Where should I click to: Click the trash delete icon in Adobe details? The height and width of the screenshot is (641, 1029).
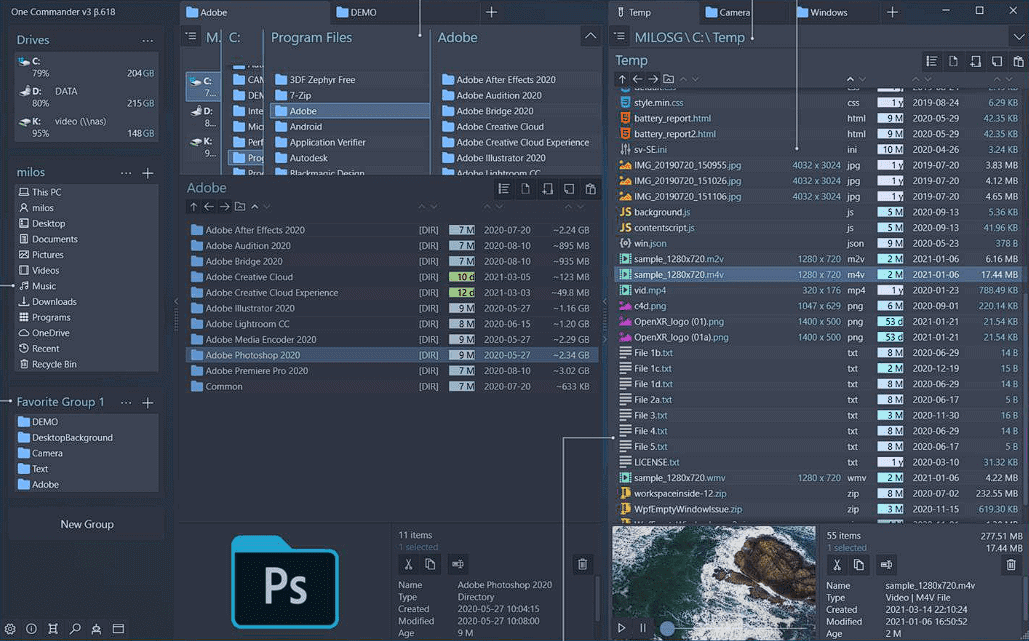(583, 564)
